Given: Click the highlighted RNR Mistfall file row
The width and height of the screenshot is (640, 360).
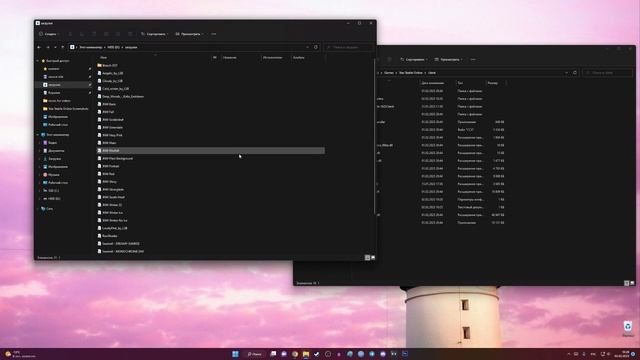Looking at the screenshot, I should (x=211, y=151).
